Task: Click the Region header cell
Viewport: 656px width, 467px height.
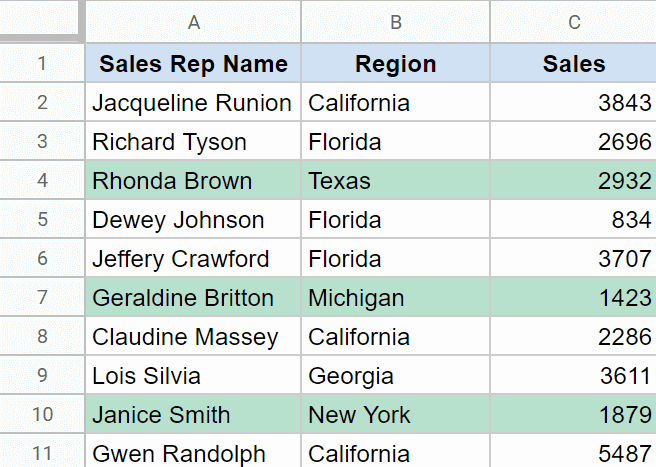Action: tap(395, 65)
